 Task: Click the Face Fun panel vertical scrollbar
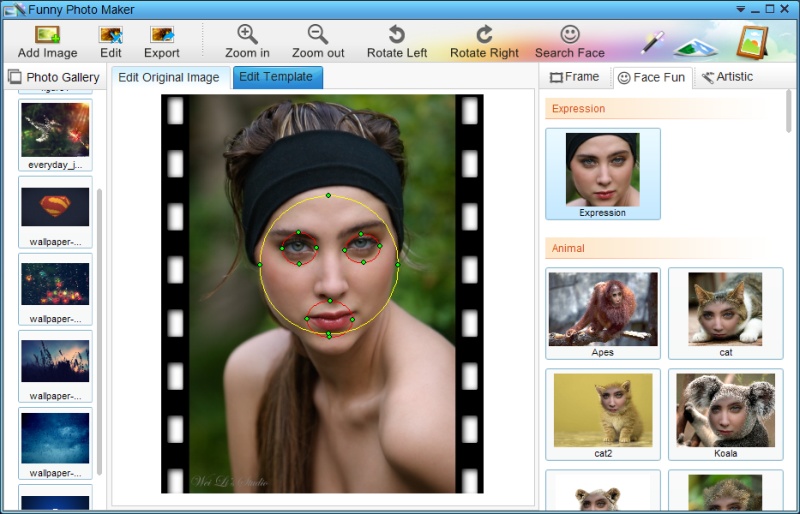click(x=789, y=111)
